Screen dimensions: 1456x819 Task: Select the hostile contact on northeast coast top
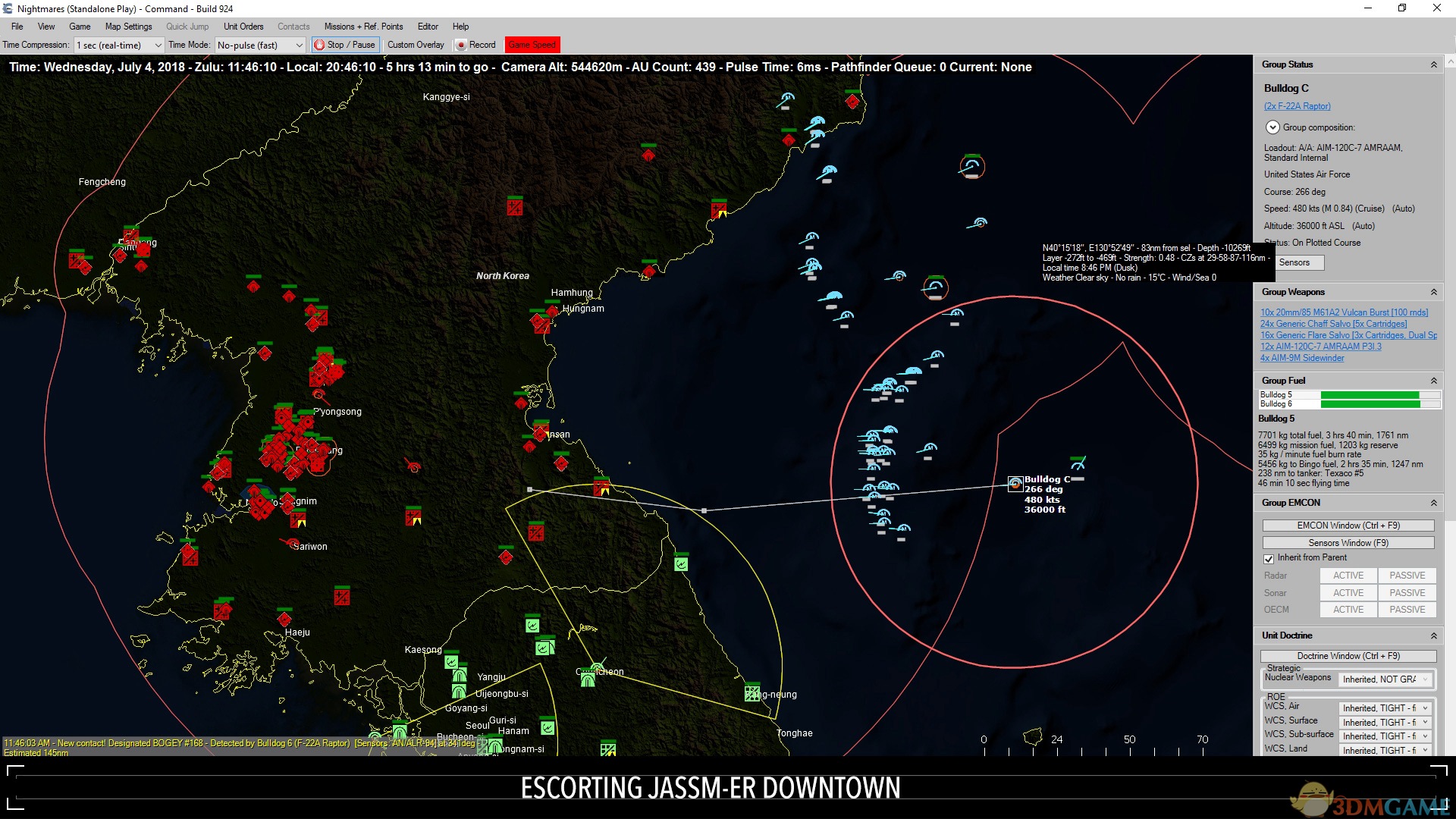[x=852, y=99]
